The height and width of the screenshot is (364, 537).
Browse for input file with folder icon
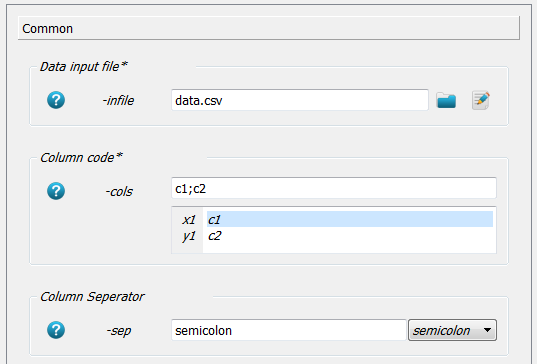(446, 100)
